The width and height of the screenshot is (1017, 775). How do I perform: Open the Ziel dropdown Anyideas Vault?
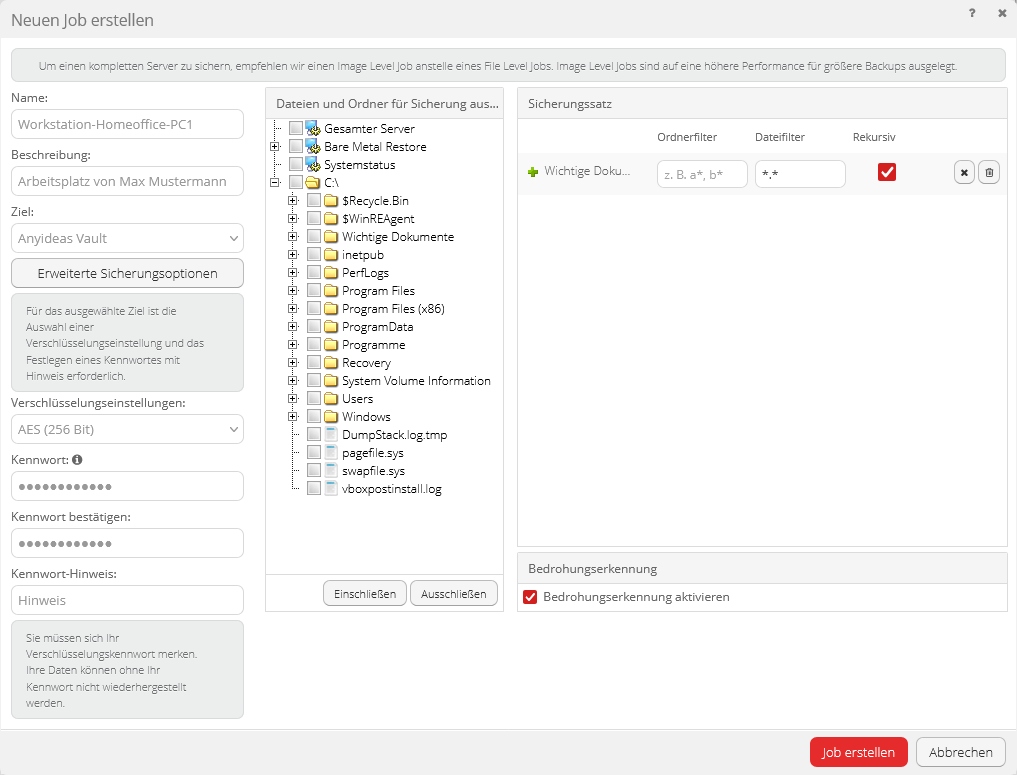[x=127, y=238]
